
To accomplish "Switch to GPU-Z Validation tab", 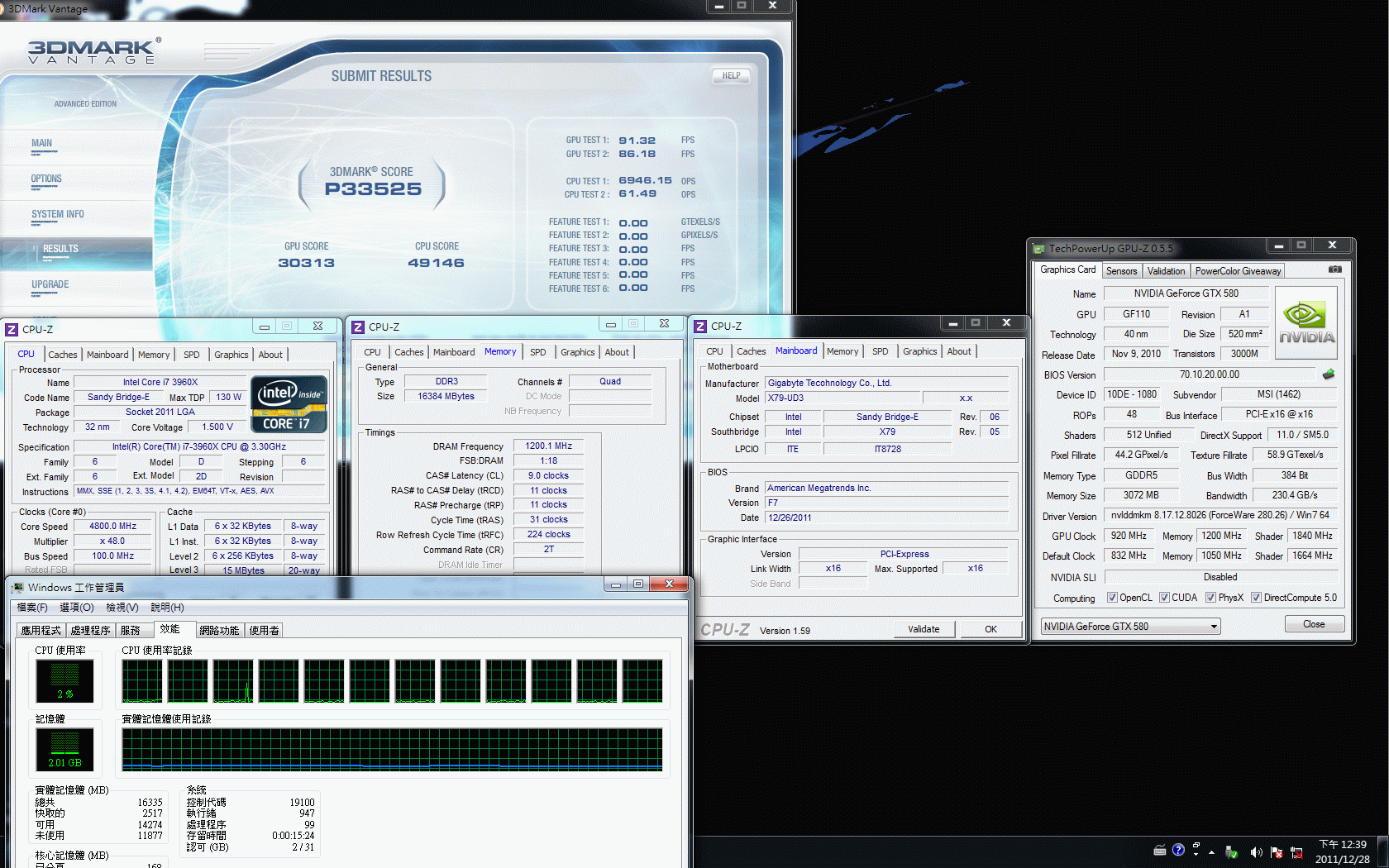I will 1166,271.
